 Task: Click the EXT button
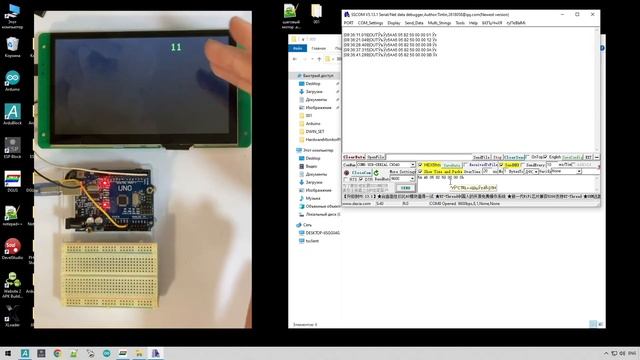pyautogui.click(x=588, y=157)
